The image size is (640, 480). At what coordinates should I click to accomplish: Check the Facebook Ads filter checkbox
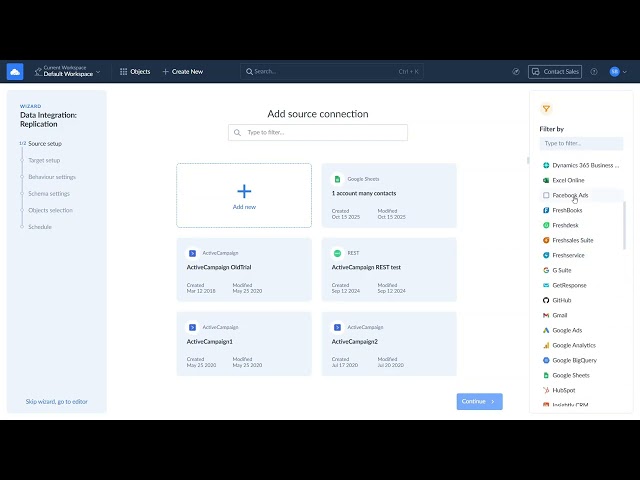546,196
